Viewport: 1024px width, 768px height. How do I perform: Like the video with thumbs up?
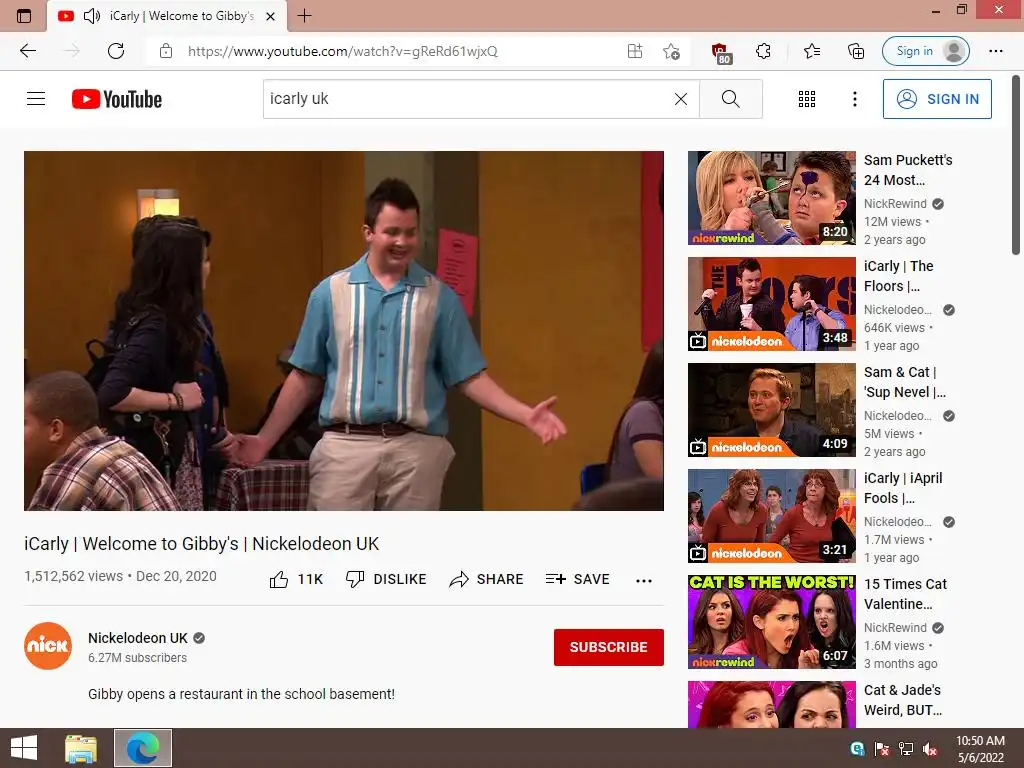click(296, 579)
